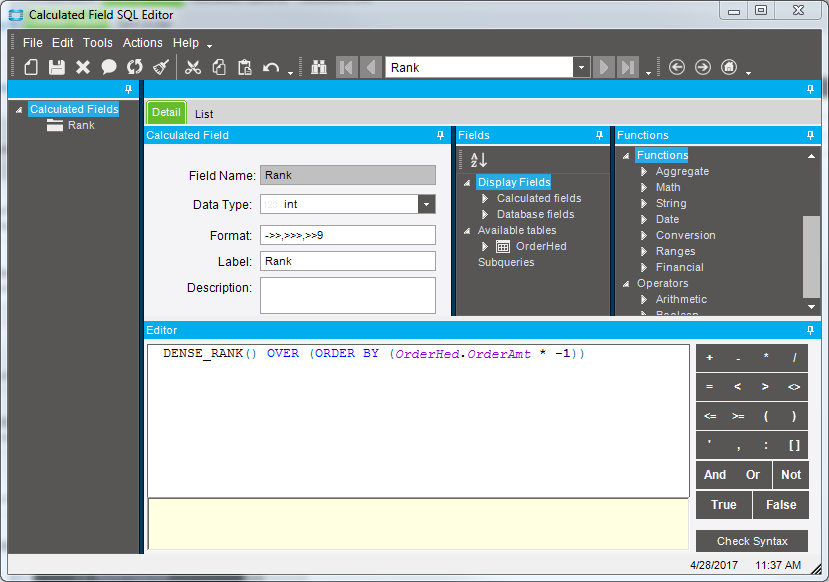This screenshot has height=582, width=829.
Task: Insert And operator button
Action: [x=715, y=475]
